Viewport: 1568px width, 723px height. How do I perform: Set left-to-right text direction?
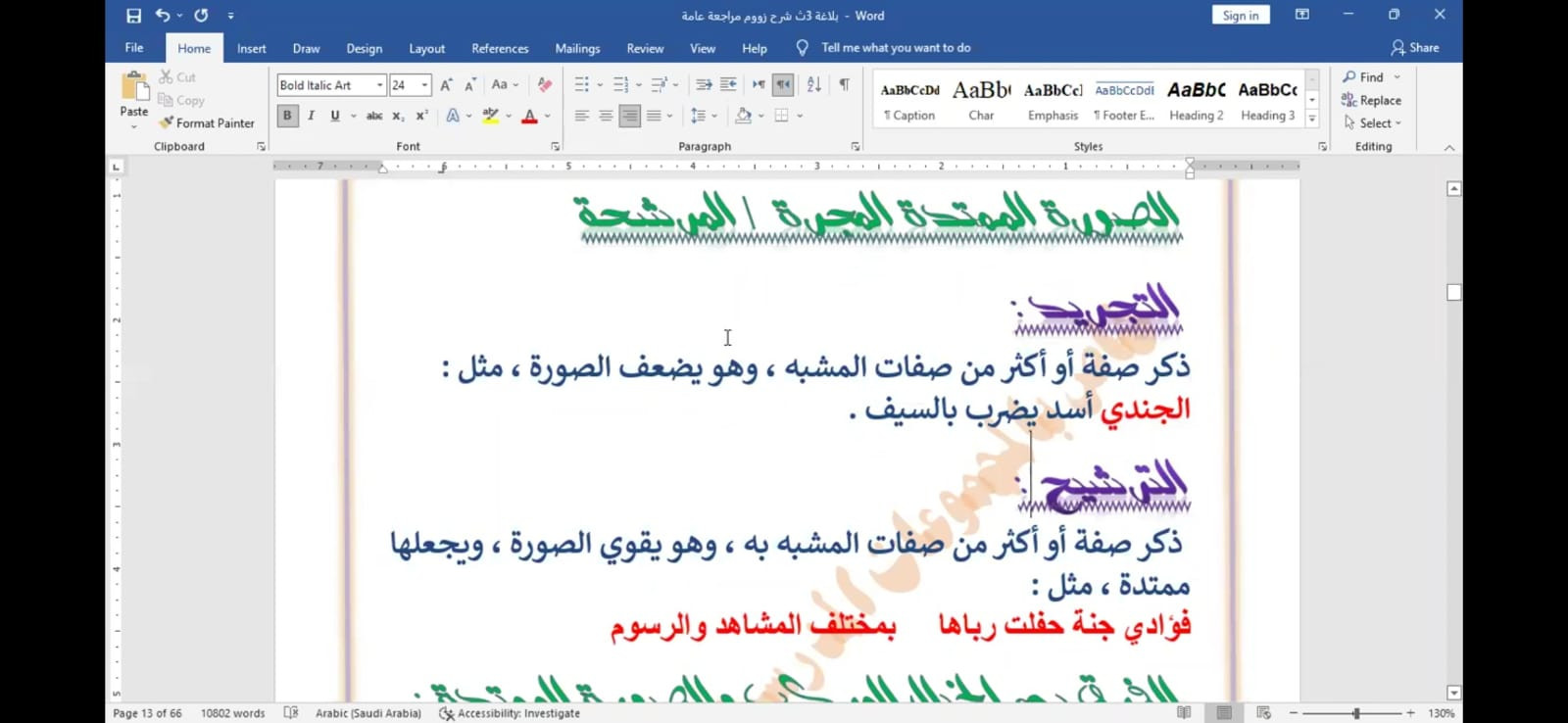pyautogui.click(x=759, y=85)
